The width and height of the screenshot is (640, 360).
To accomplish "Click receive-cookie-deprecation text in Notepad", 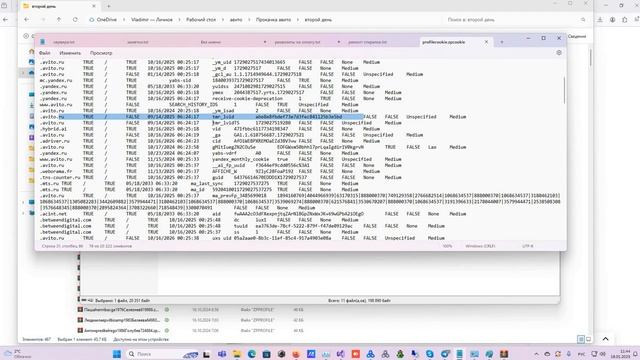I will click(247, 98).
